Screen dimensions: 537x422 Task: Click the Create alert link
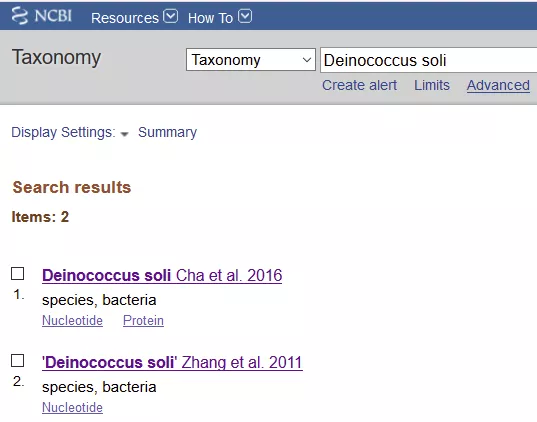359,85
